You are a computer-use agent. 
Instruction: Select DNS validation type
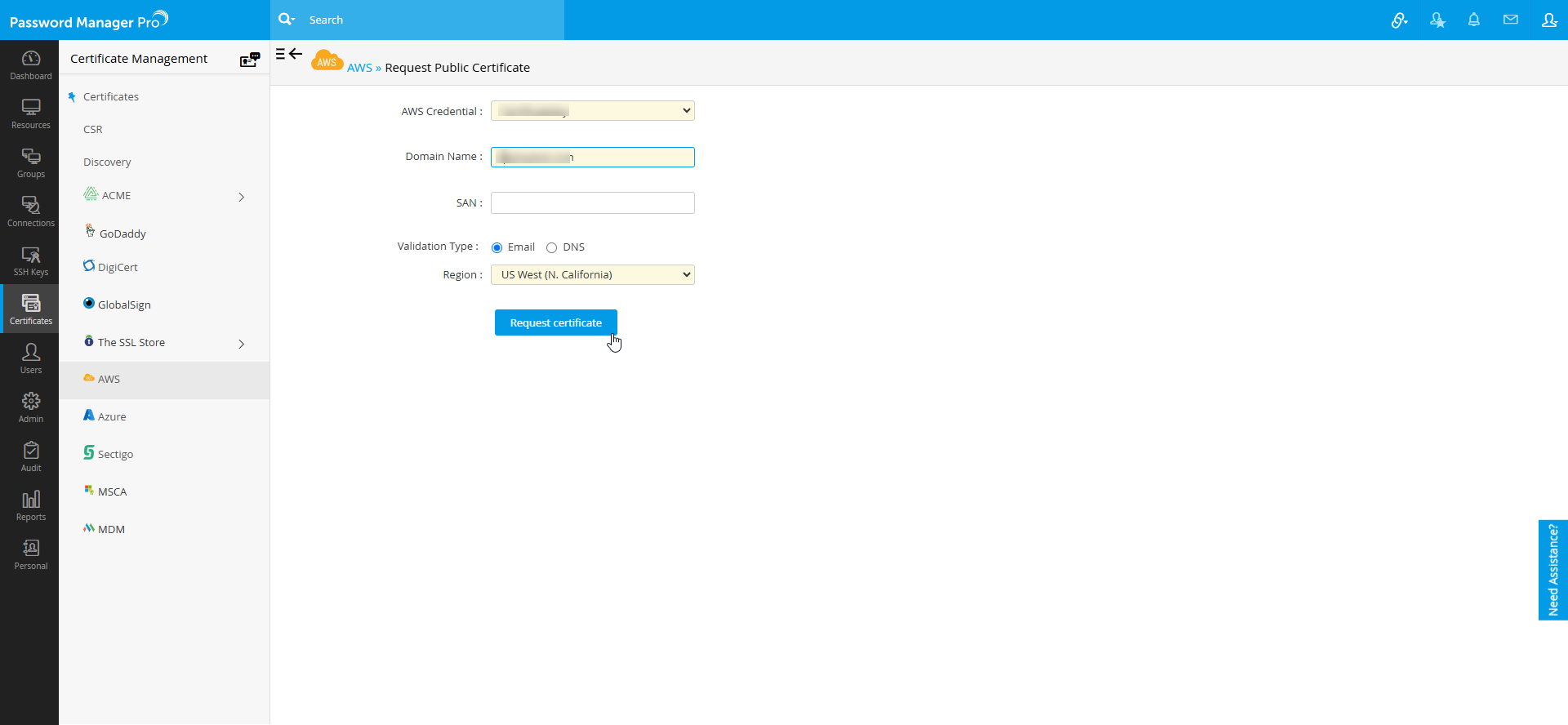551,247
